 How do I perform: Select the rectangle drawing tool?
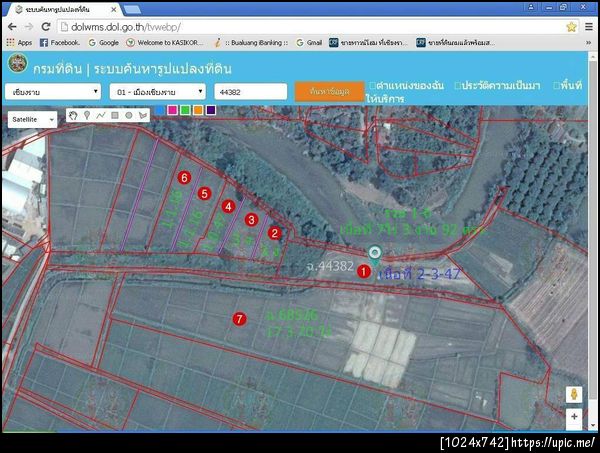(x=114, y=115)
